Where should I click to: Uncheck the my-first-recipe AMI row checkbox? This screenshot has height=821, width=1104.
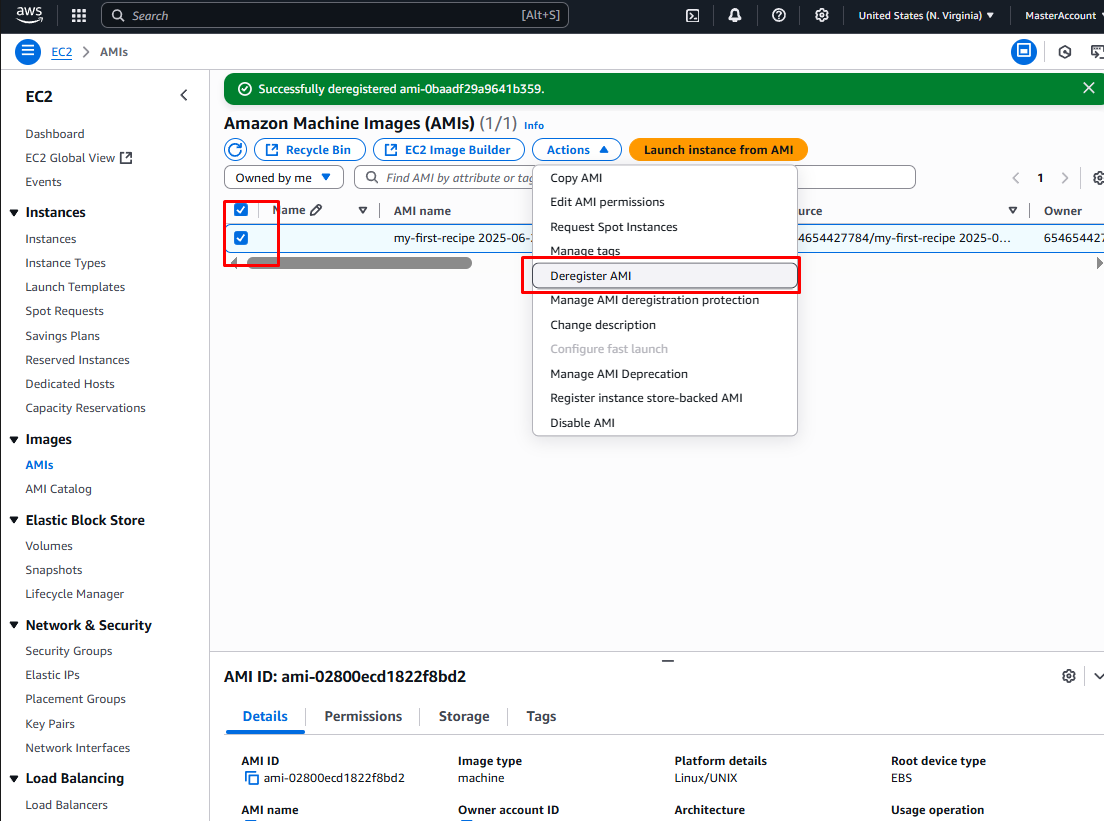pyautogui.click(x=241, y=238)
